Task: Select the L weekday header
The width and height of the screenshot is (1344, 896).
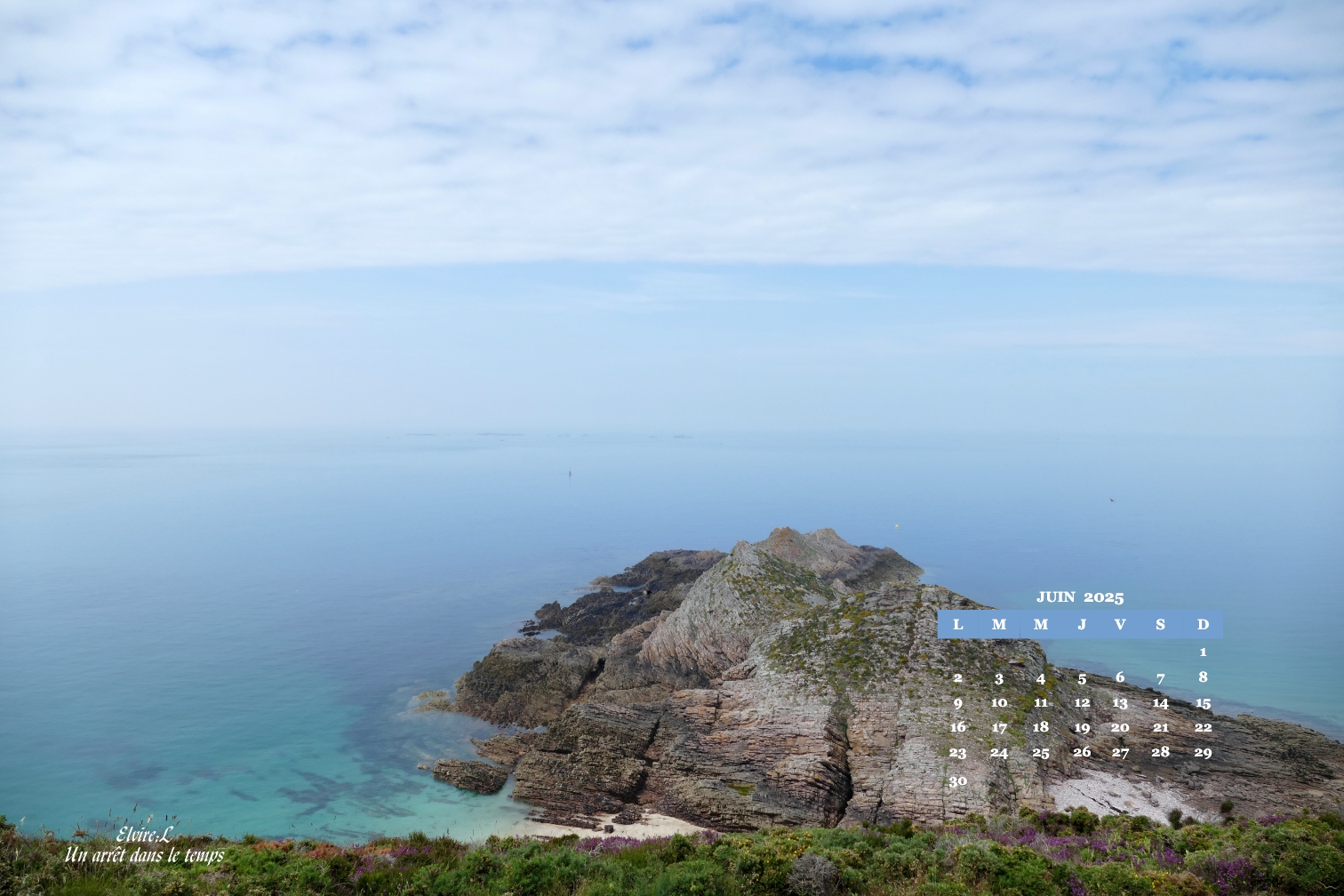Action: click(957, 624)
